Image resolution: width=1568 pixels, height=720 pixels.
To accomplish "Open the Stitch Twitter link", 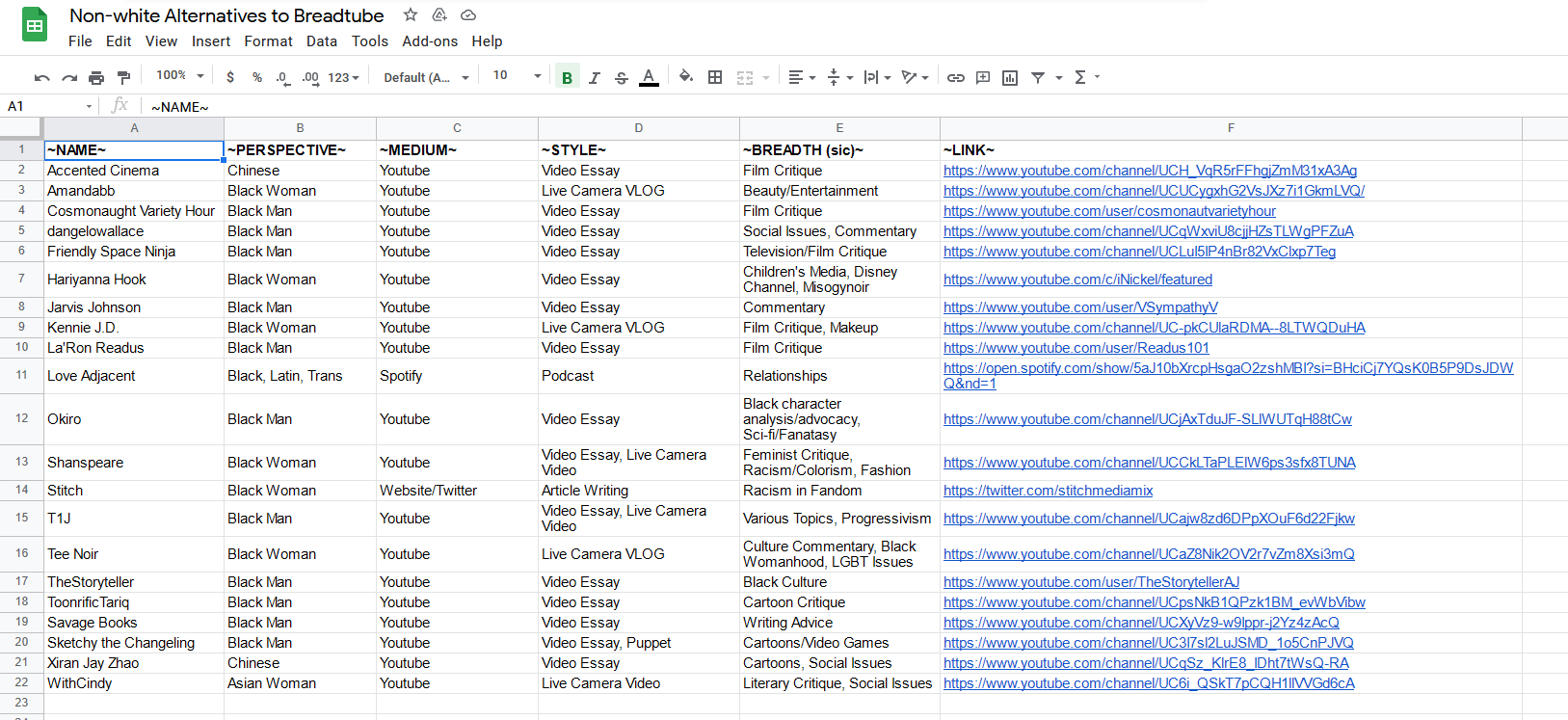I will click(1048, 491).
